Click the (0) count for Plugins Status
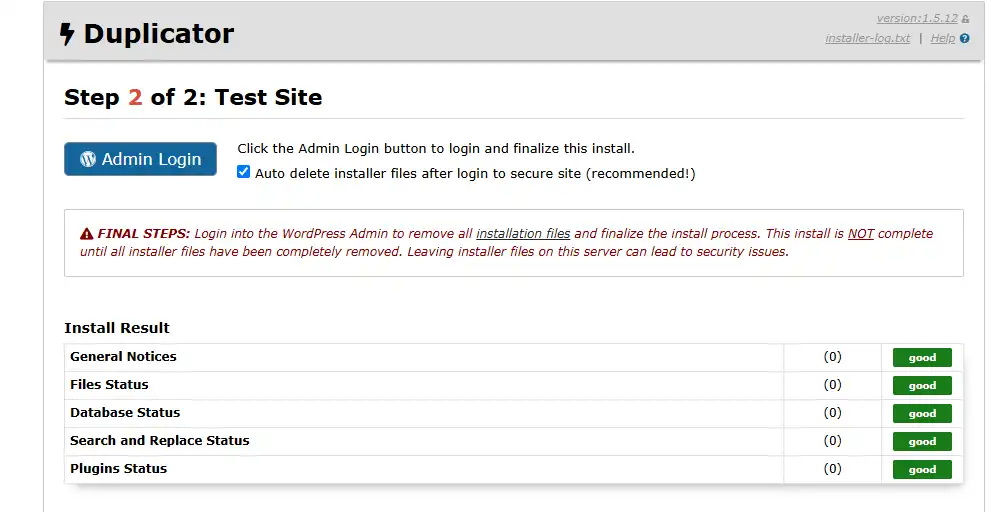The width and height of the screenshot is (991, 512). (x=832, y=468)
